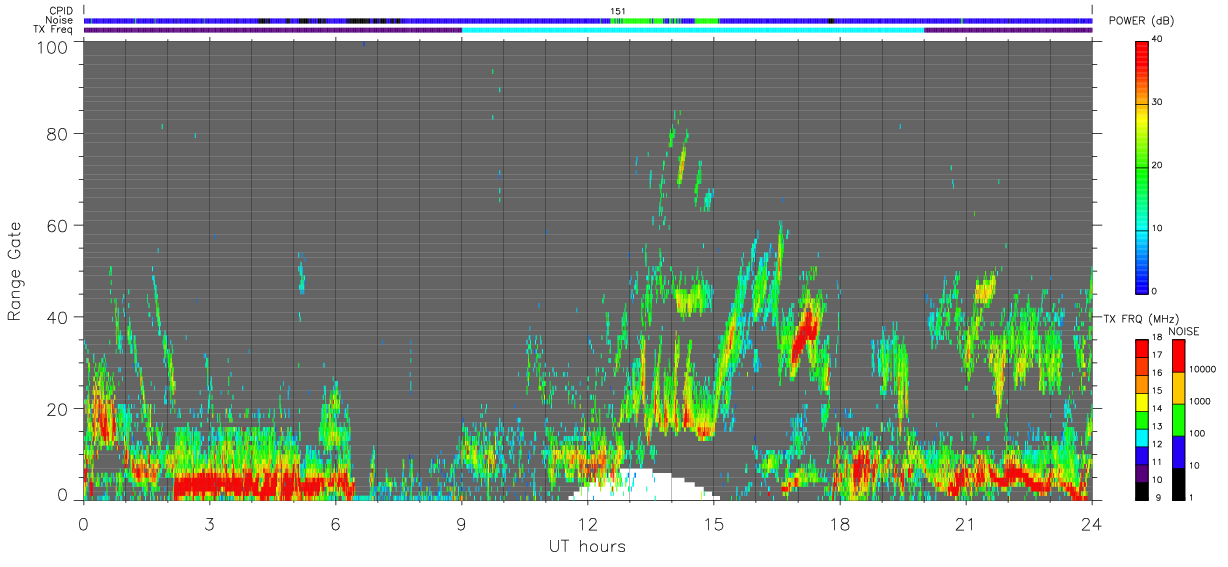Click the TX Freq row label above the plot
Screen dimensions: 1228x567
pos(53,29)
